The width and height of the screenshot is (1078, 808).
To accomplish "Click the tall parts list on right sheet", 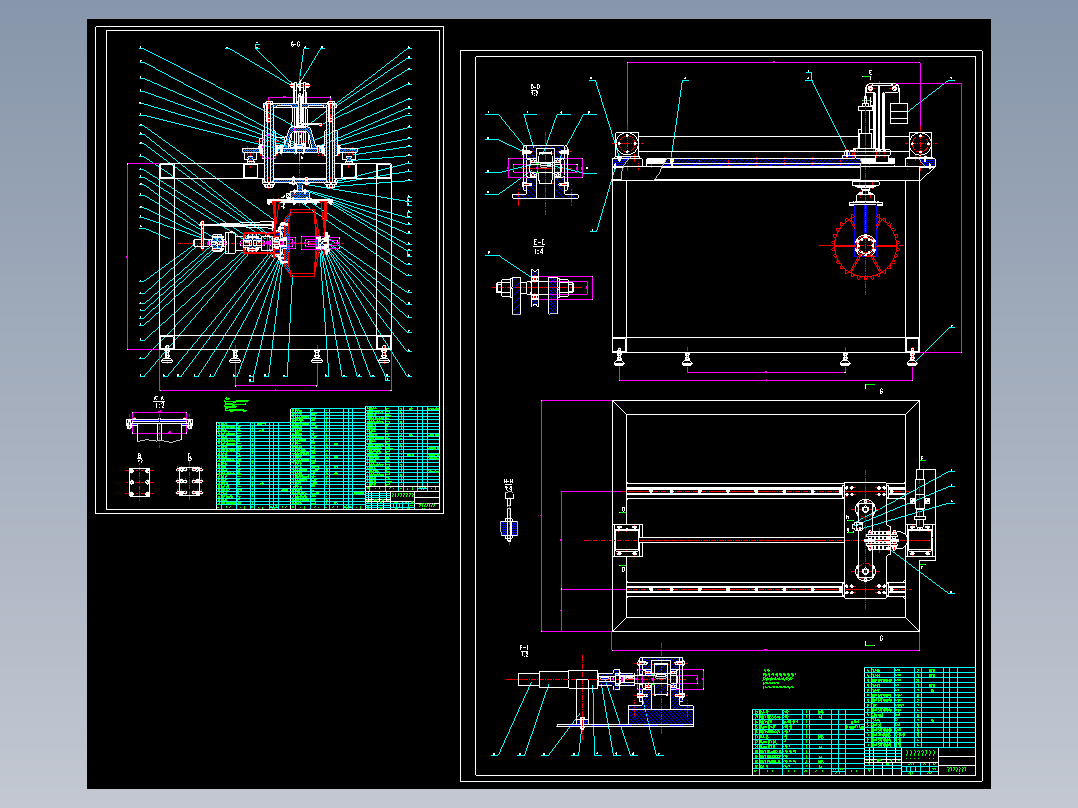I will (x=919, y=707).
